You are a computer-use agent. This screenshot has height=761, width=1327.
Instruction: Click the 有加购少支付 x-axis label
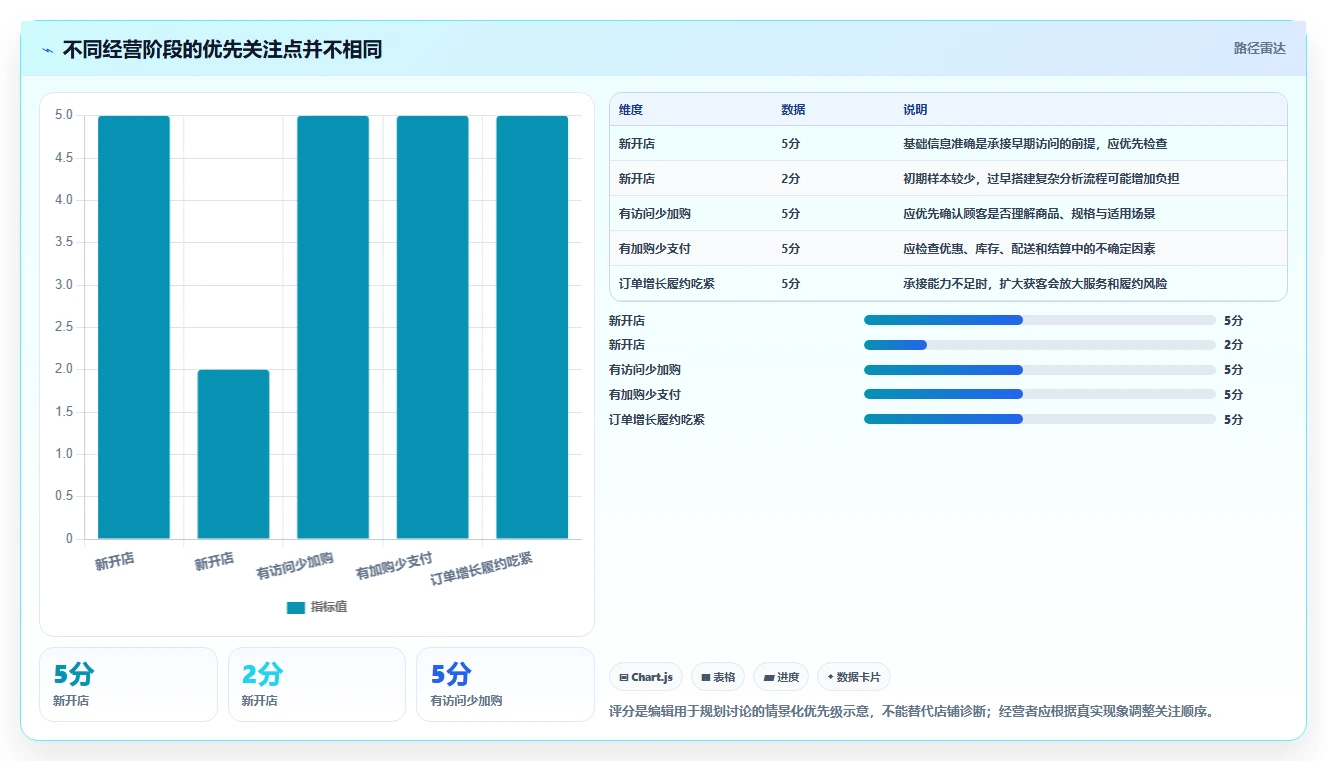(x=394, y=565)
